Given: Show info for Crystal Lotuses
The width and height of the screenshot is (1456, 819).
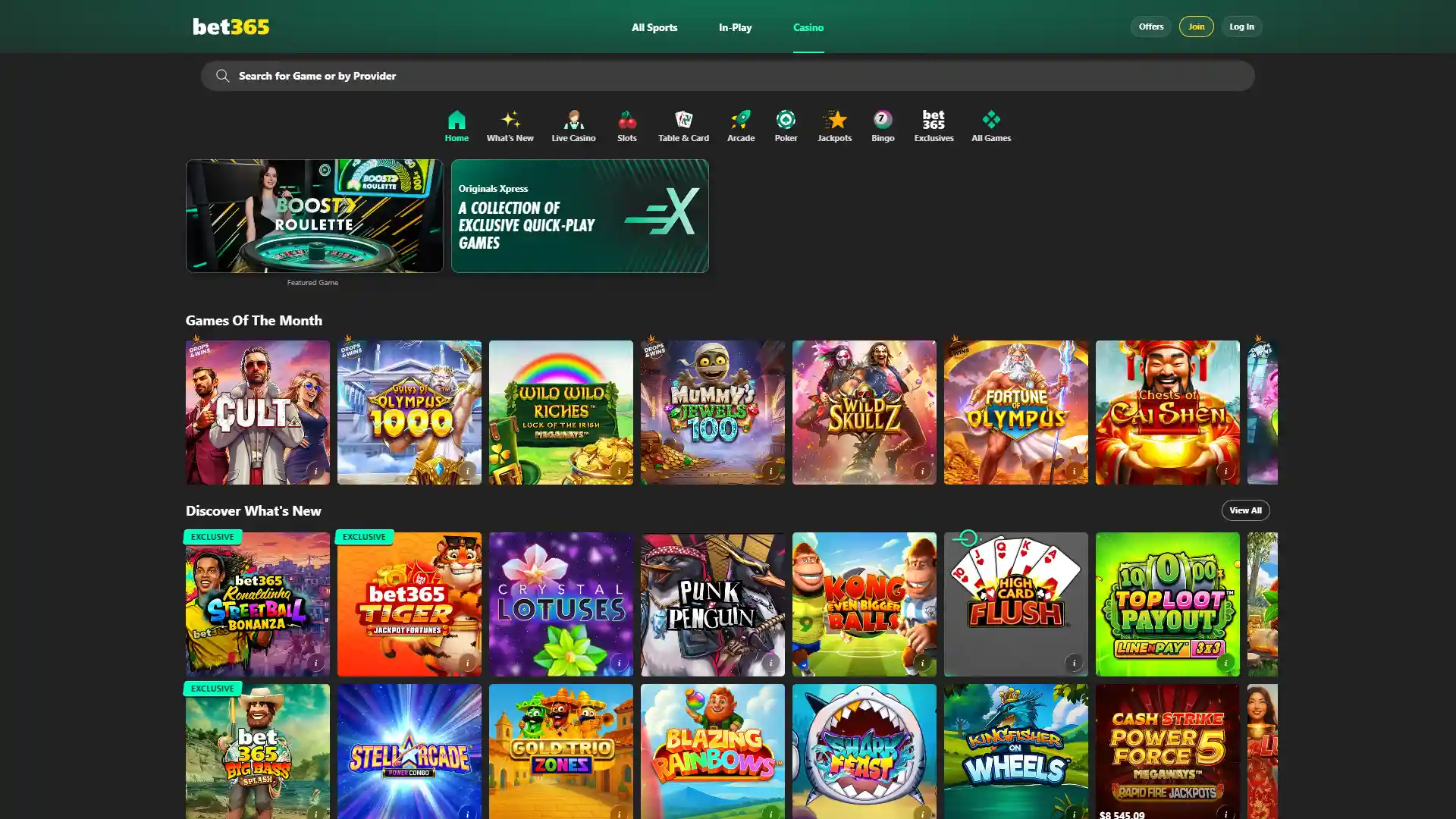Looking at the screenshot, I should point(619,663).
